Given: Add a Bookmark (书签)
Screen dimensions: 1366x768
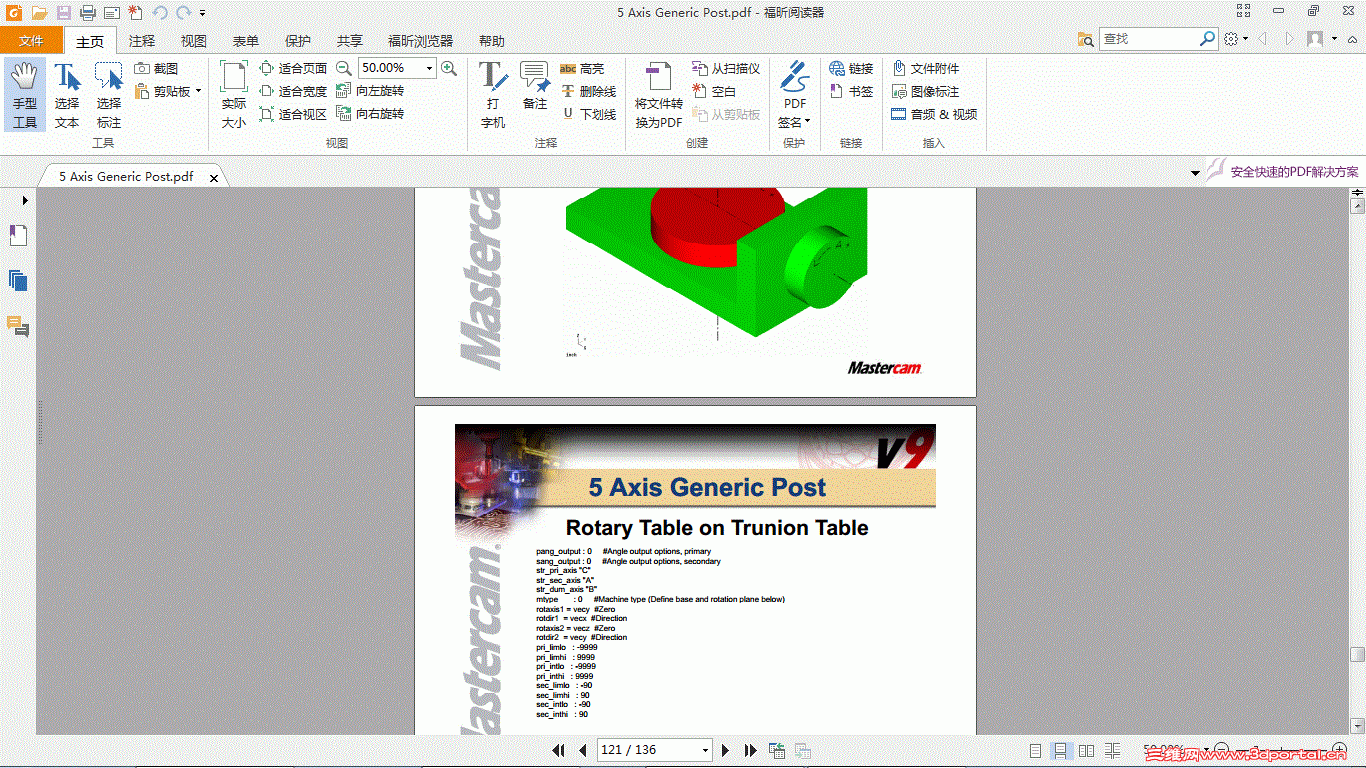Looking at the screenshot, I should pos(851,91).
